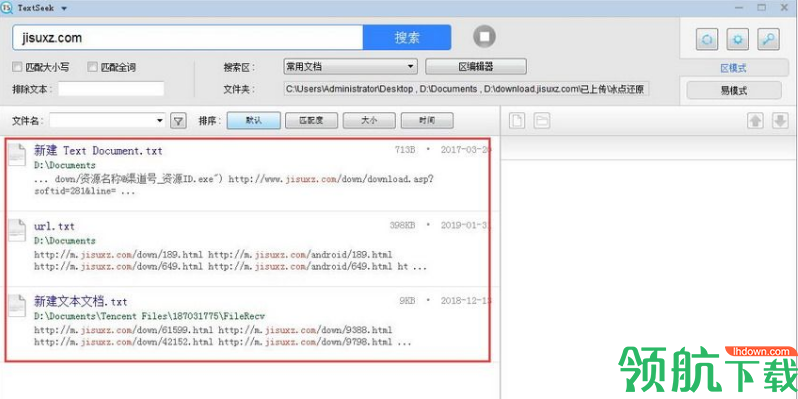798x399 pixels.
Task: Click the 398KB file size text
Action: 403,225
